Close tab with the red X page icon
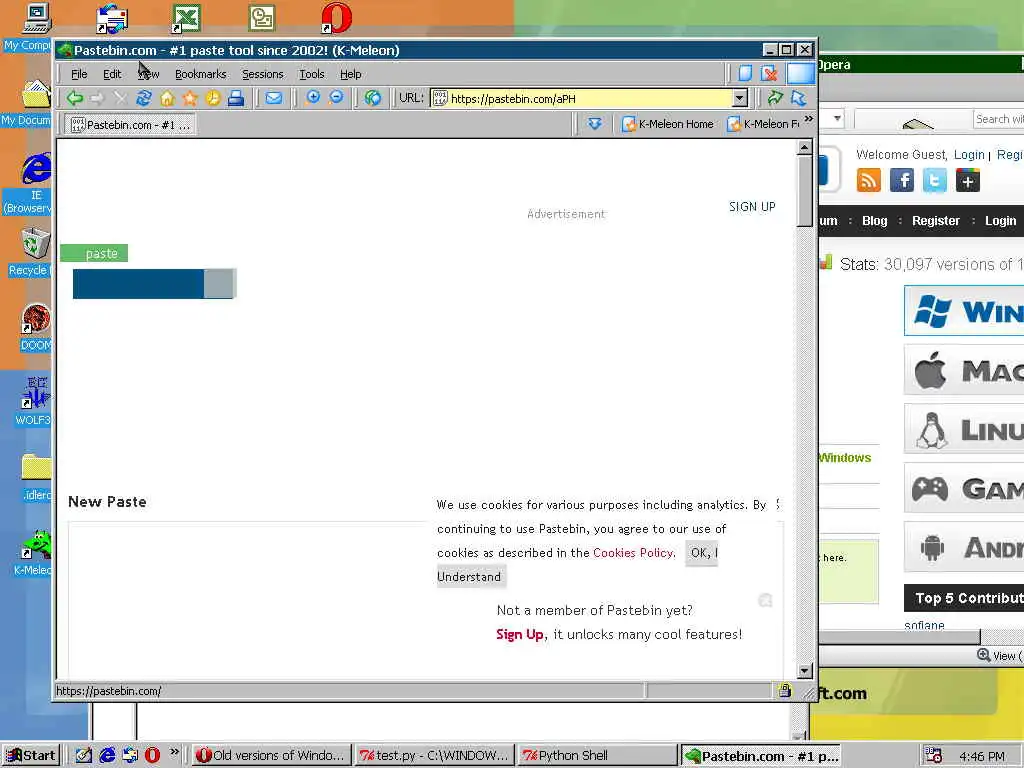Viewport: 1024px width, 768px height. 769,74
